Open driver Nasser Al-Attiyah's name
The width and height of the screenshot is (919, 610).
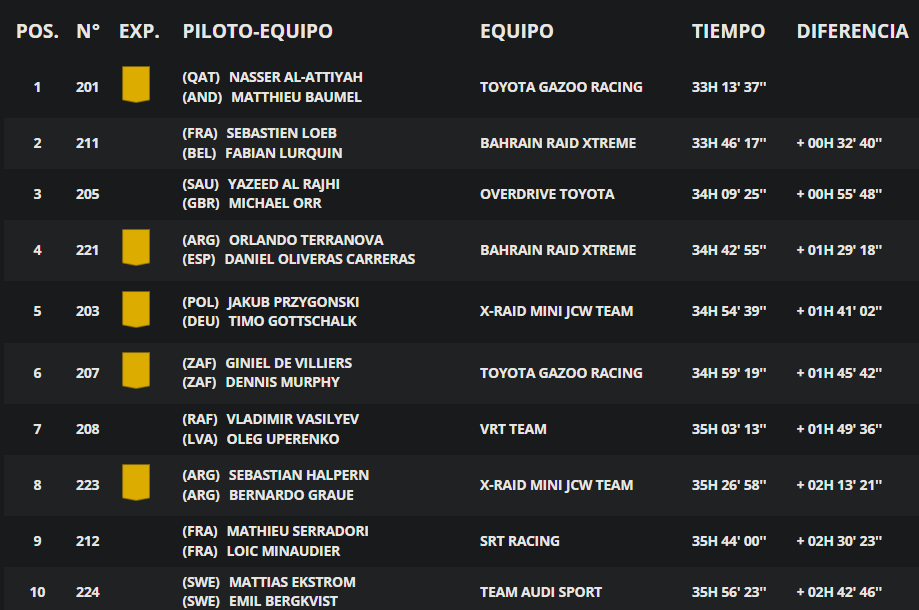[x=295, y=77]
